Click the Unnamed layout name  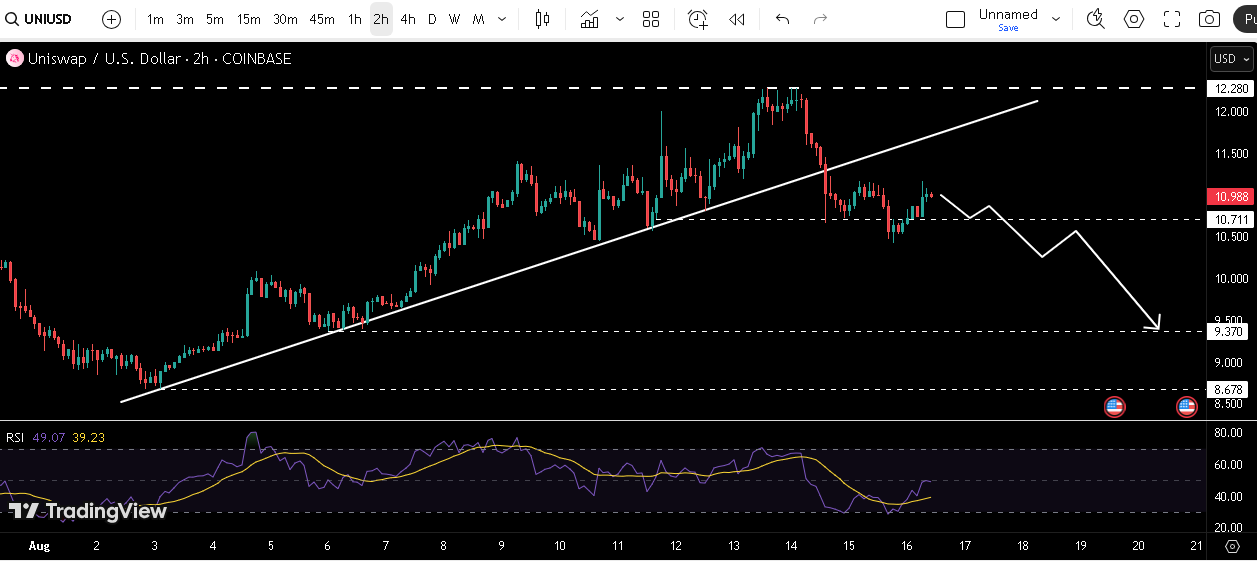[1008, 14]
